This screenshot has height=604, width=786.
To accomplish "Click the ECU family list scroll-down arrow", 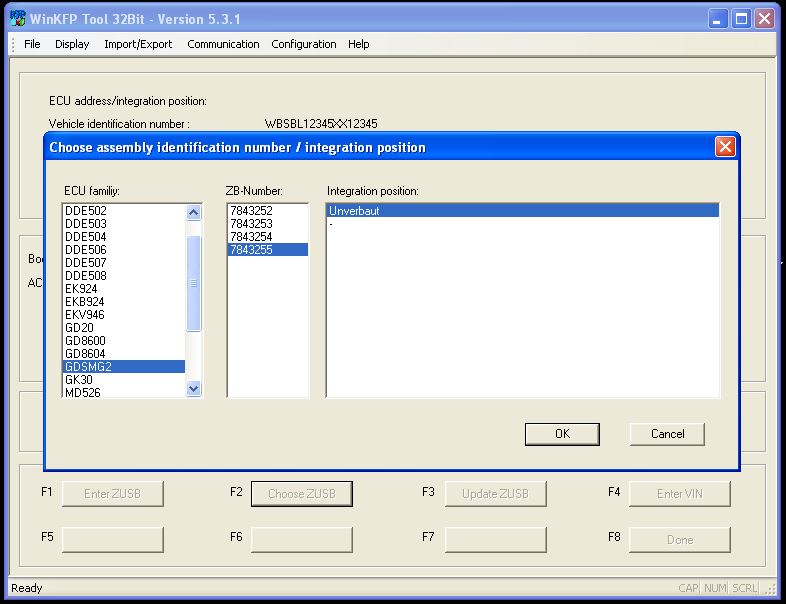I will click(x=193, y=388).
